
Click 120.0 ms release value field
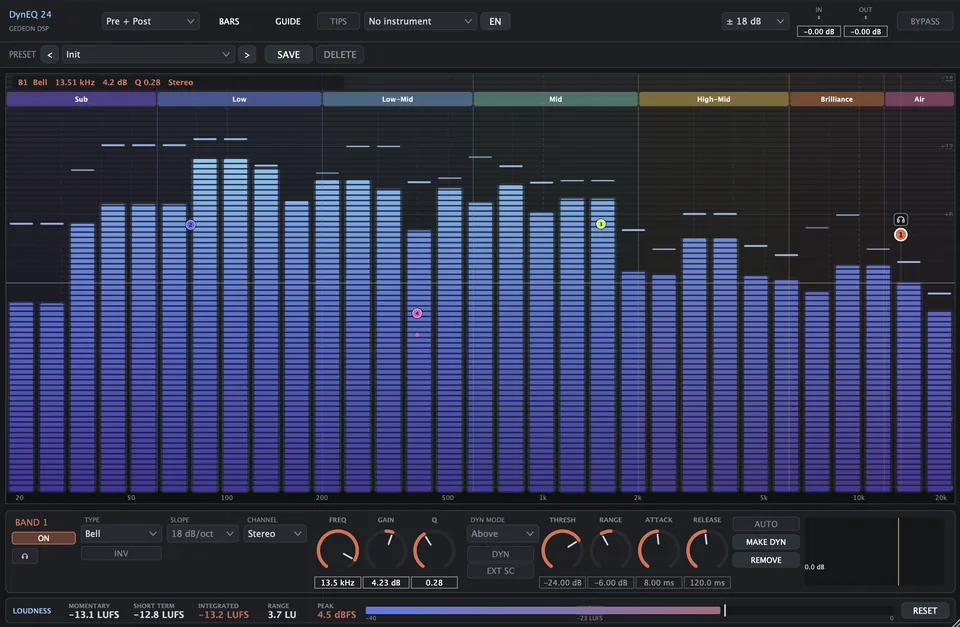click(x=707, y=582)
